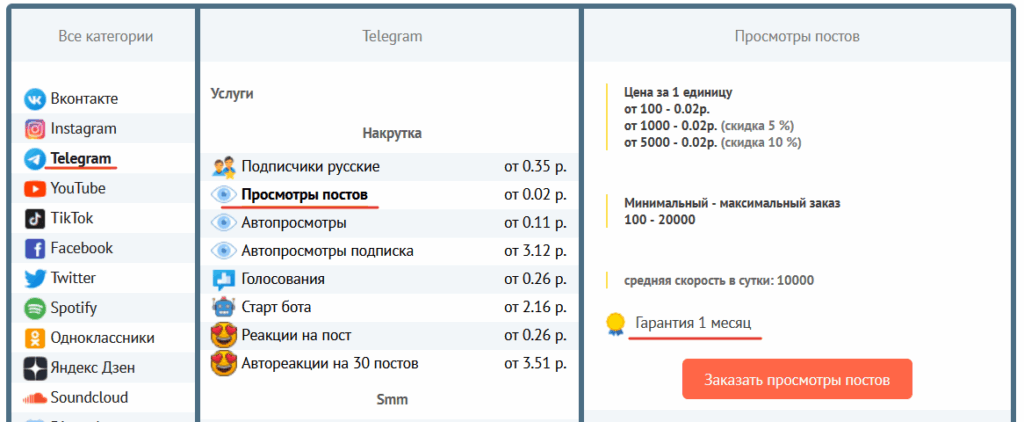Open the Яндекс Дзен category
1024x422 pixels.
coord(92,368)
